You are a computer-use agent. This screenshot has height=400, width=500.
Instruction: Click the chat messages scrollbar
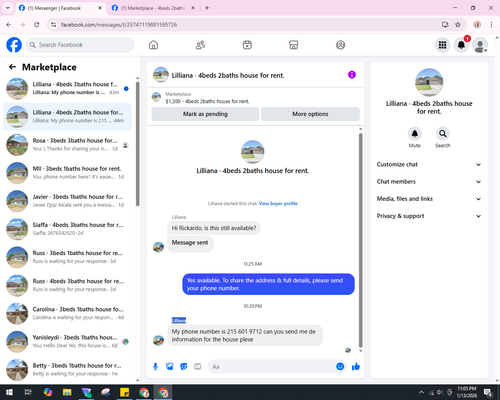point(360,240)
